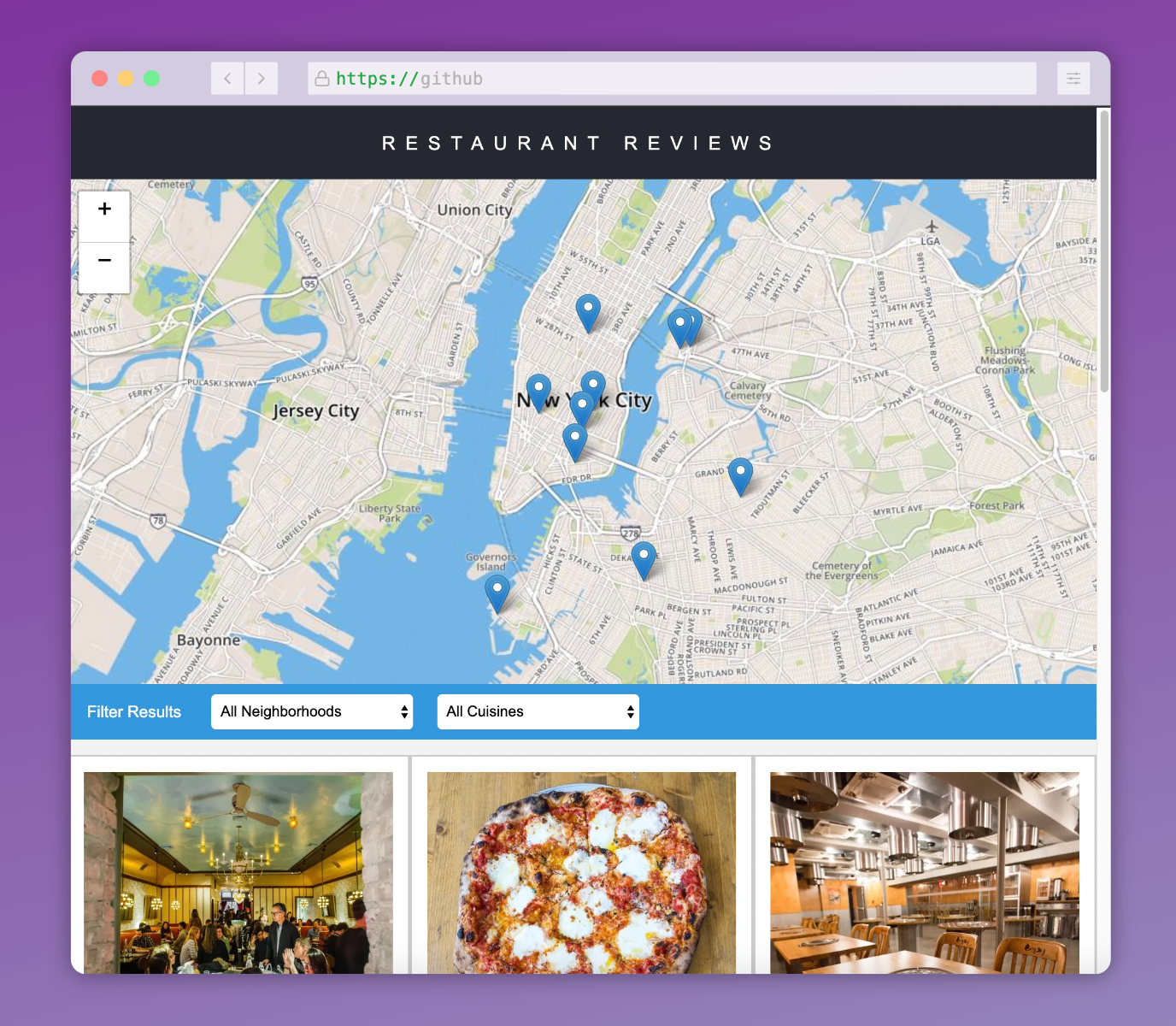Click the Restaurant Reviews header title

[579, 143]
